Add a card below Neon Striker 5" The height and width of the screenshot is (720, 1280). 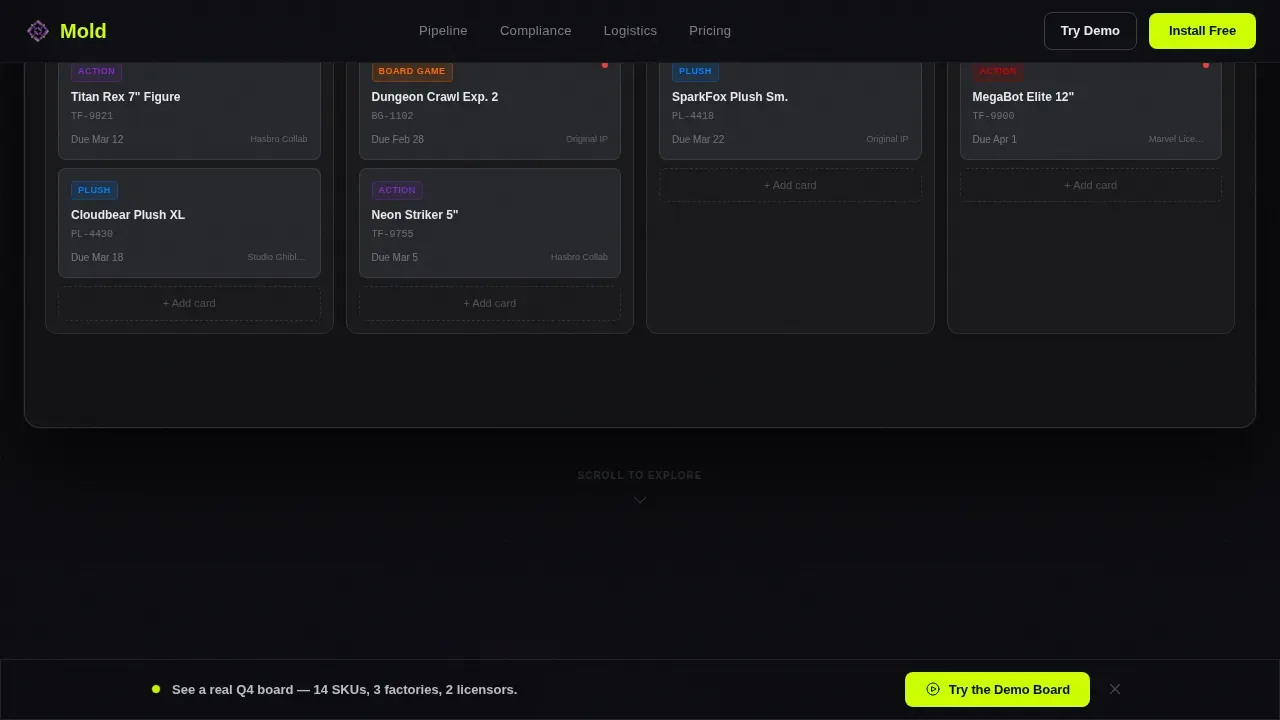click(490, 303)
